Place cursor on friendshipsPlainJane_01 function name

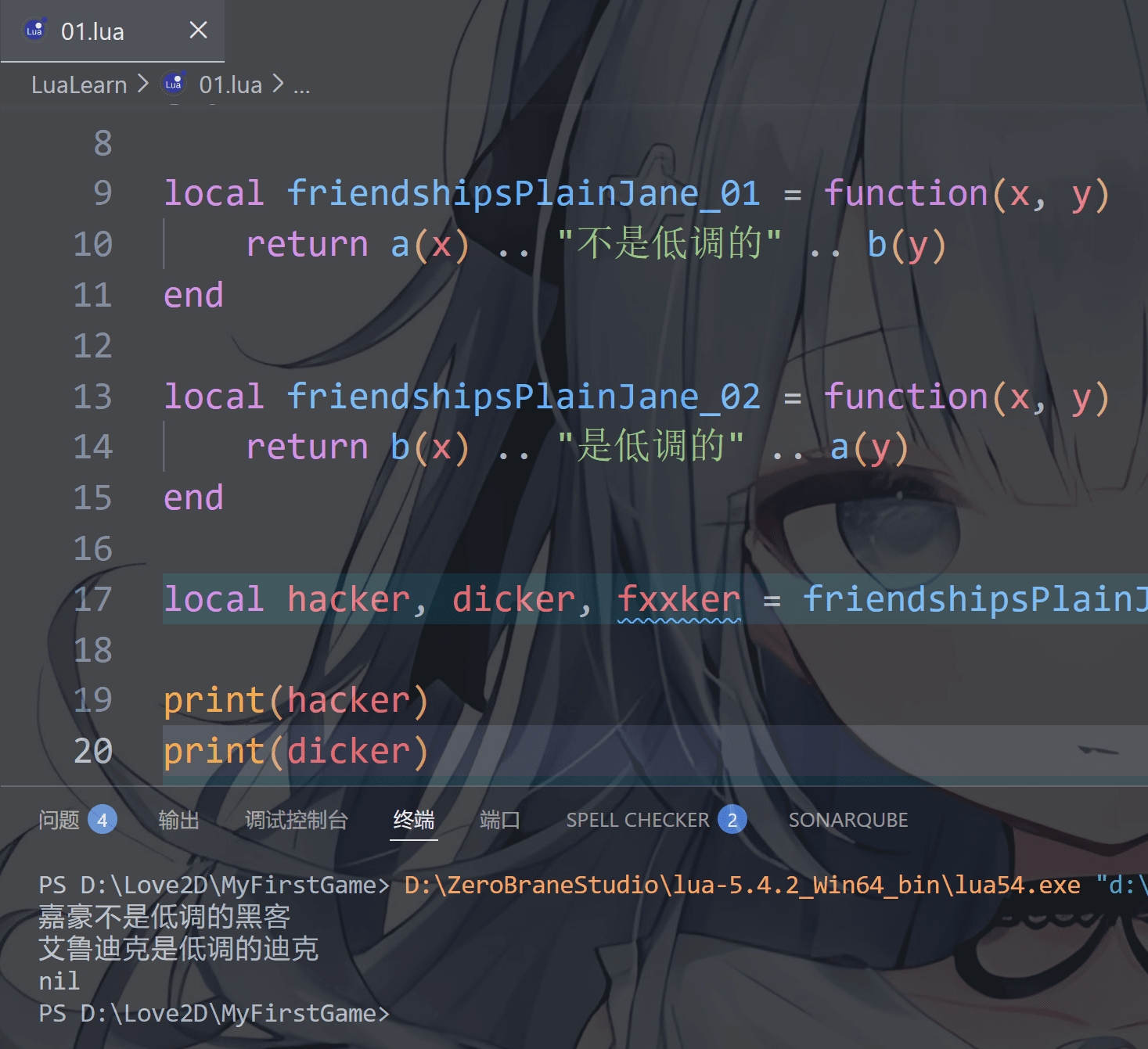[x=523, y=194]
